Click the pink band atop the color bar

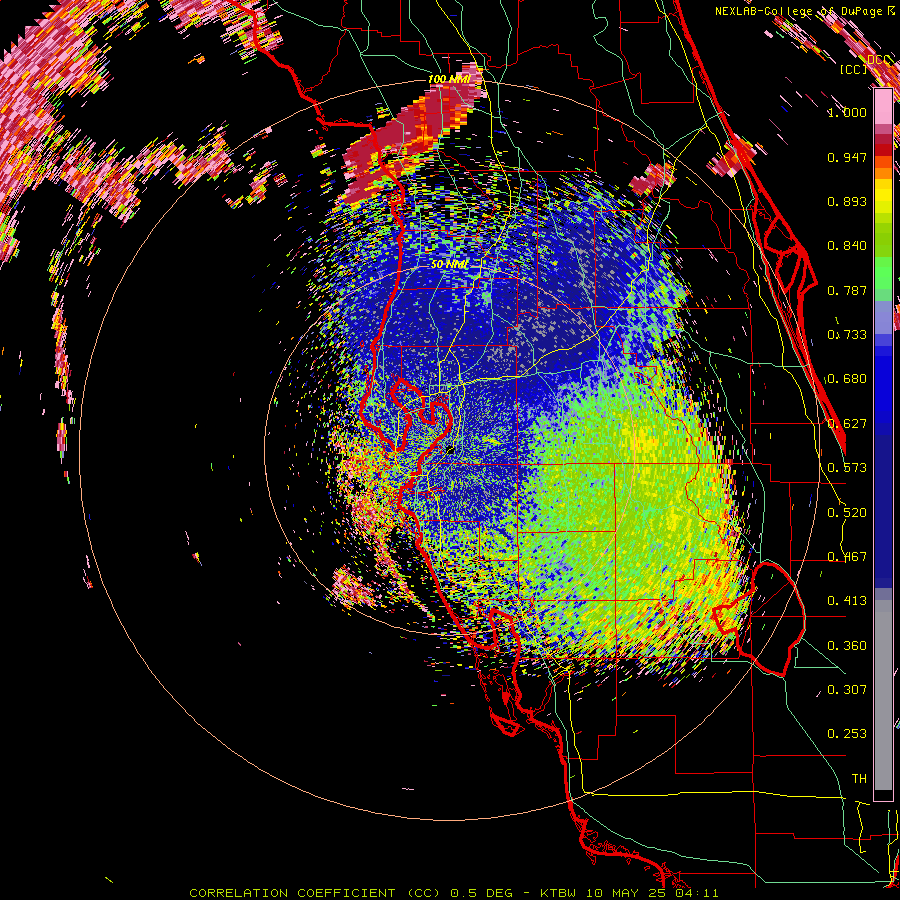point(883,106)
